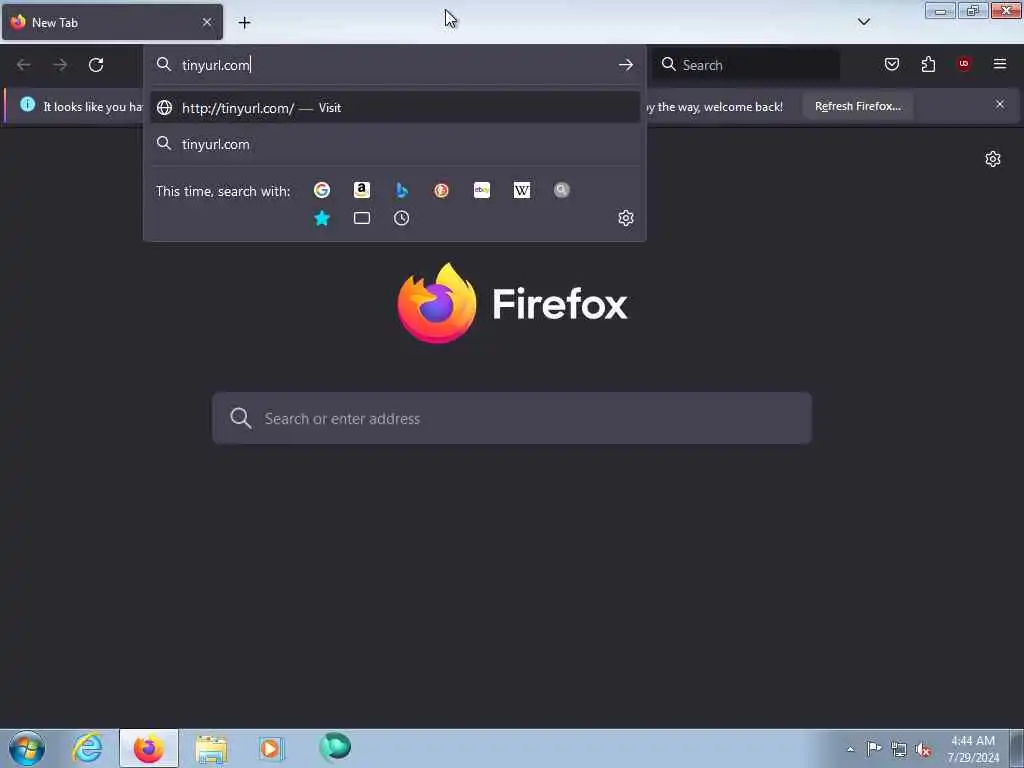Image resolution: width=1024 pixels, height=768 pixels.
Task: Open search settings gear in the URL dropdown
Action: point(626,218)
